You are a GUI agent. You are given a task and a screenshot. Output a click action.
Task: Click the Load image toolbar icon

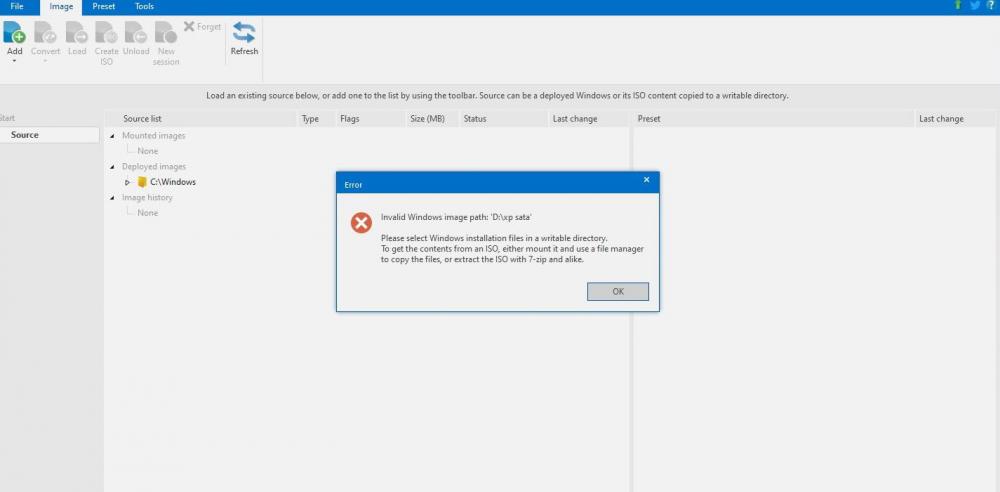point(77,32)
